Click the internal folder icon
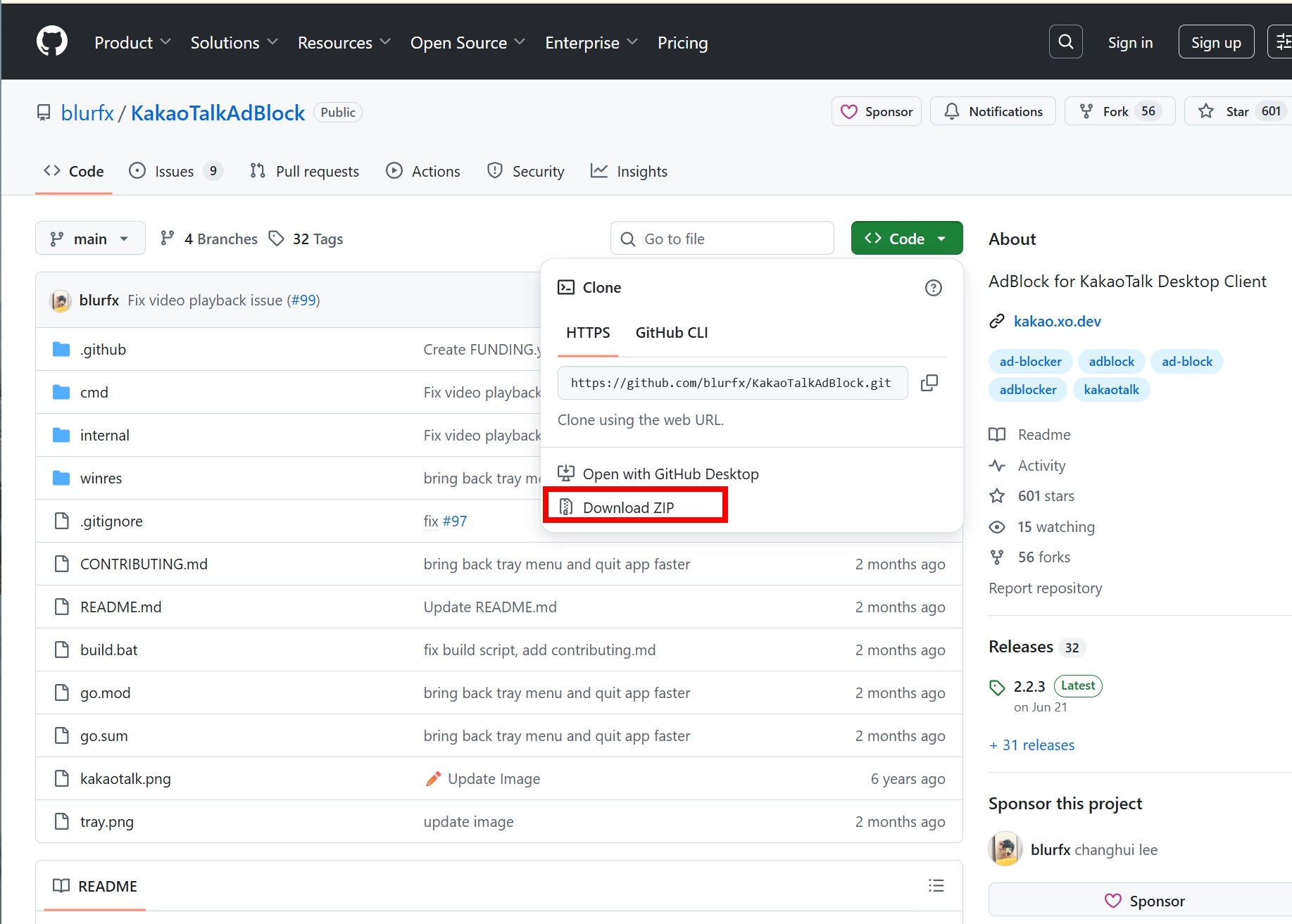 tap(61, 435)
